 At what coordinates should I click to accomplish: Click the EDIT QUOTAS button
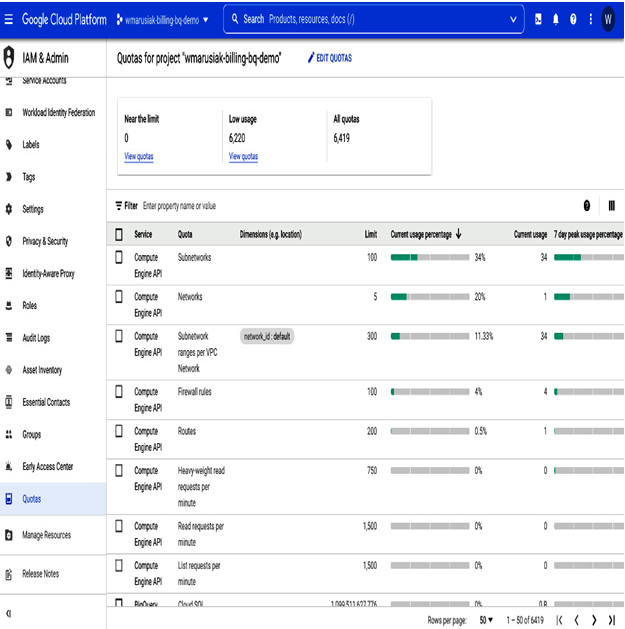click(329, 58)
